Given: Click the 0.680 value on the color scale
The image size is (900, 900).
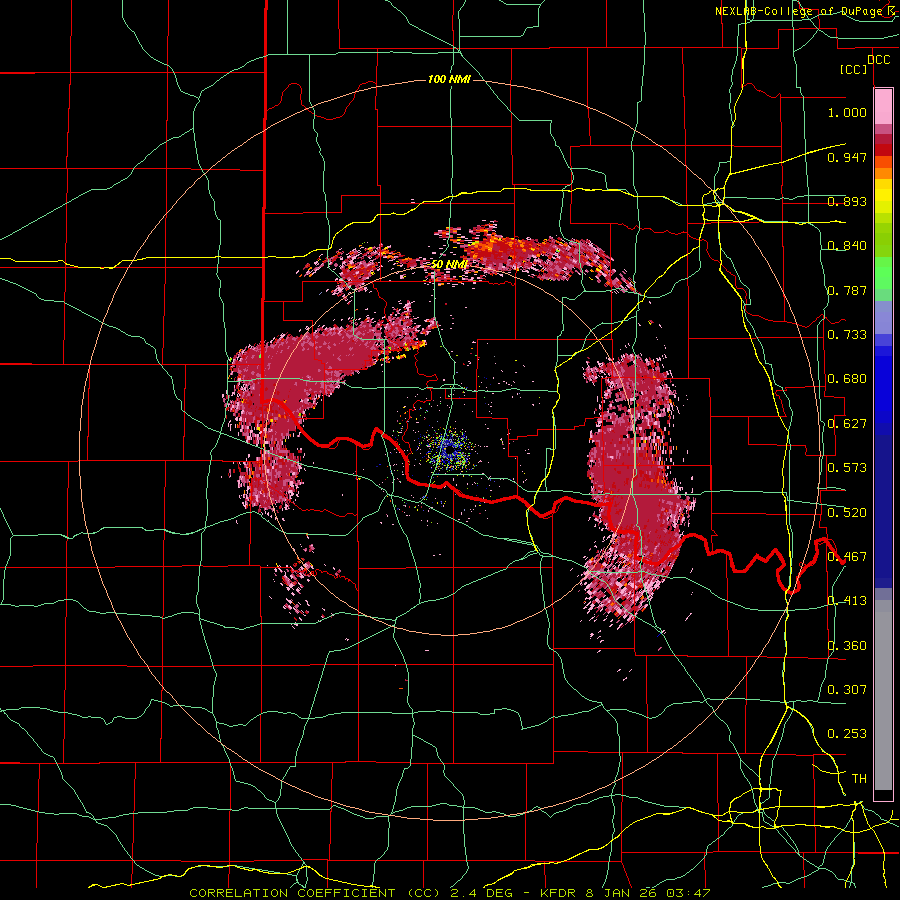Looking at the screenshot, I should click(x=847, y=379).
